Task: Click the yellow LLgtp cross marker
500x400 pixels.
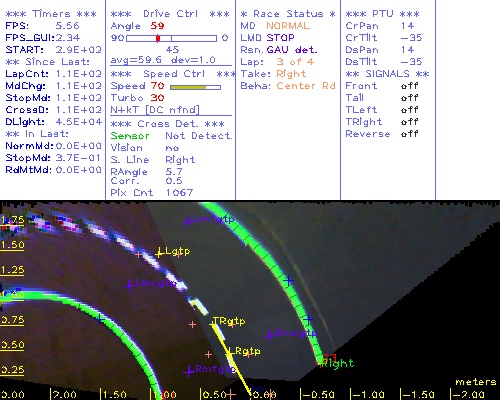Action: 160,253
